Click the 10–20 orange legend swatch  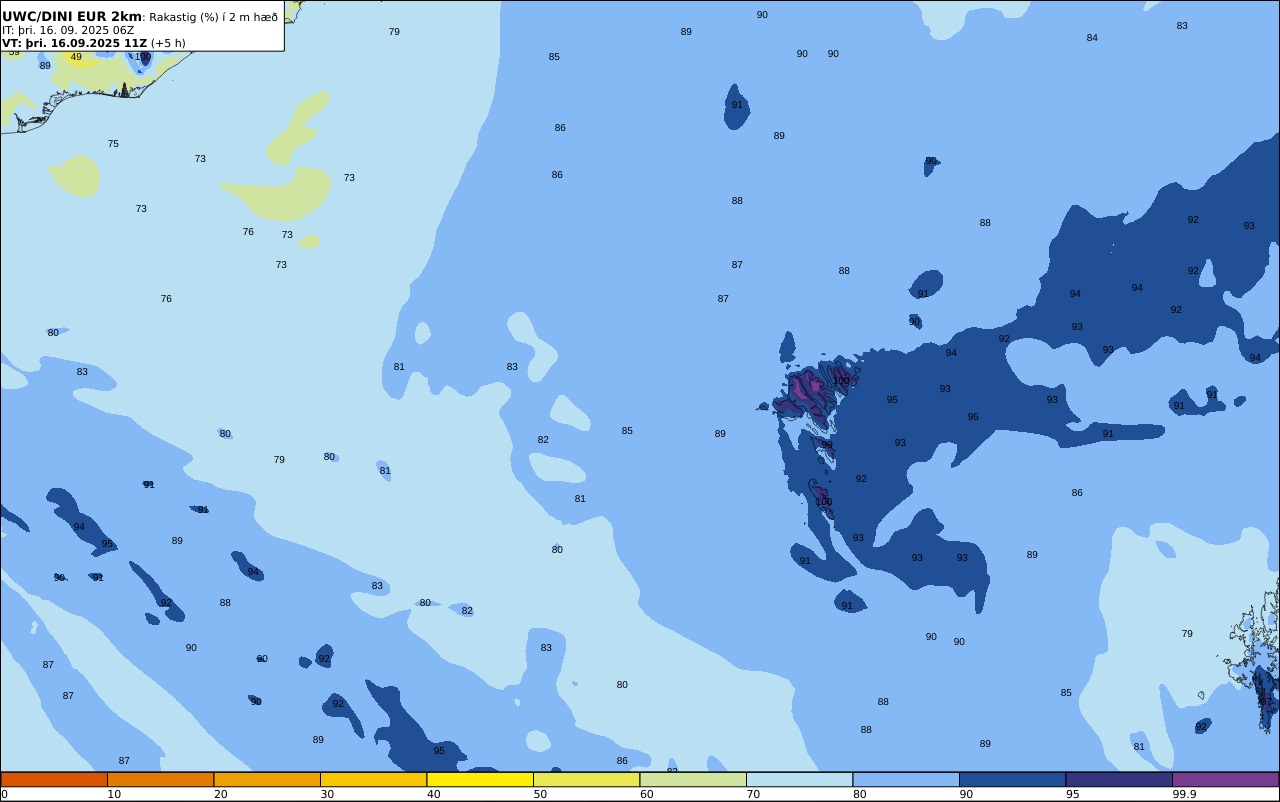click(x=160, y=779)
